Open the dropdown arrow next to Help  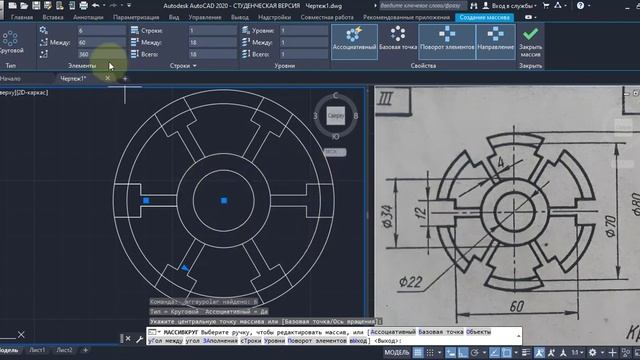pyautogui.click(x=589, y=6)
